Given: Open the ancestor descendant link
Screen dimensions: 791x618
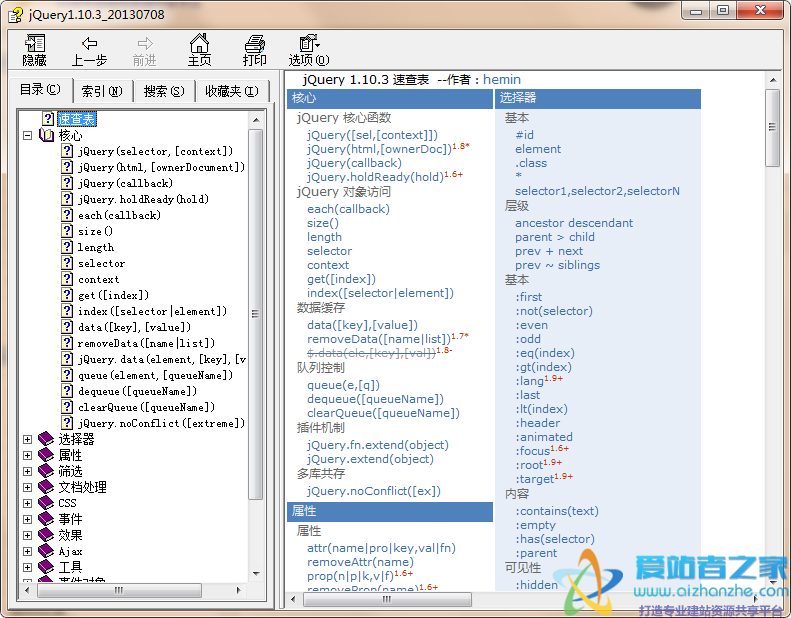Looking at the screenshot, I should (574, 222).
